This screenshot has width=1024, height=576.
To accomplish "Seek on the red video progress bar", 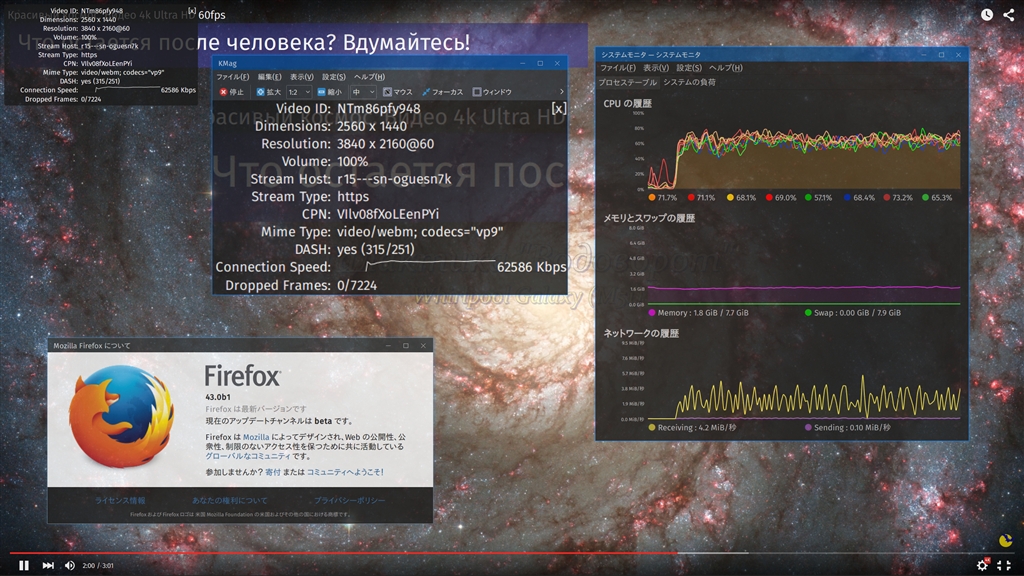I will point(342,553).
